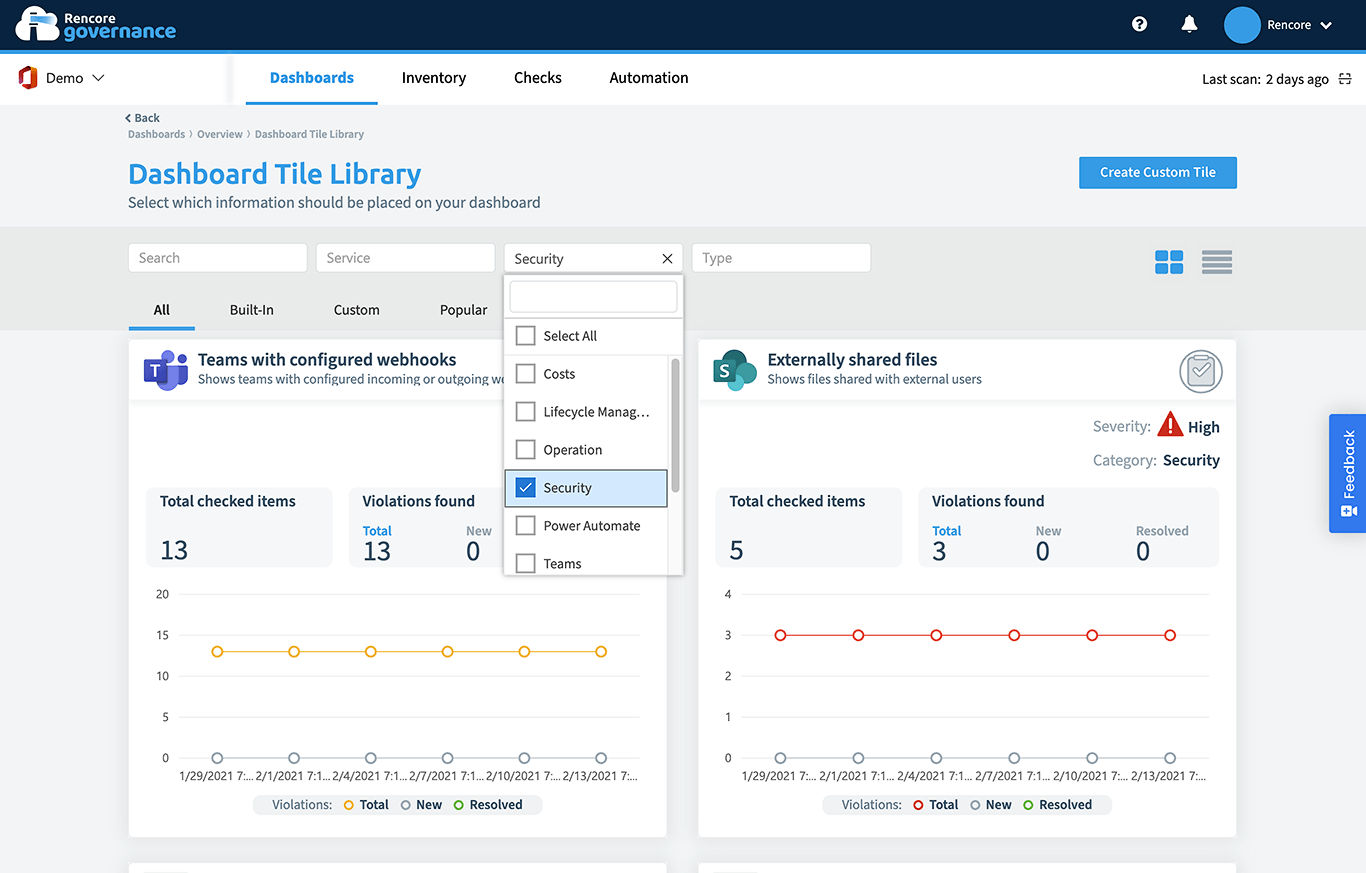Open the notifications bell
This screenshot has height=873, width=1366.
(x=1189, y=25)
